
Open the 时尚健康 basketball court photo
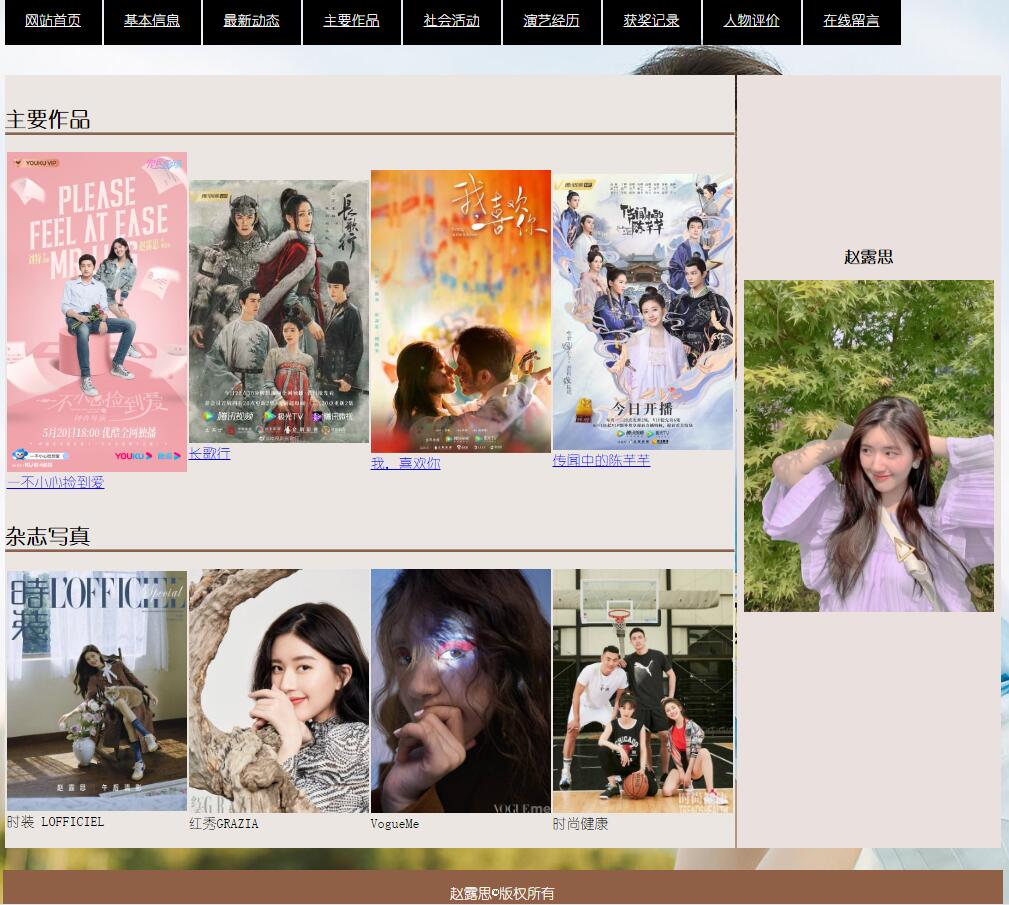pos(643,691)
